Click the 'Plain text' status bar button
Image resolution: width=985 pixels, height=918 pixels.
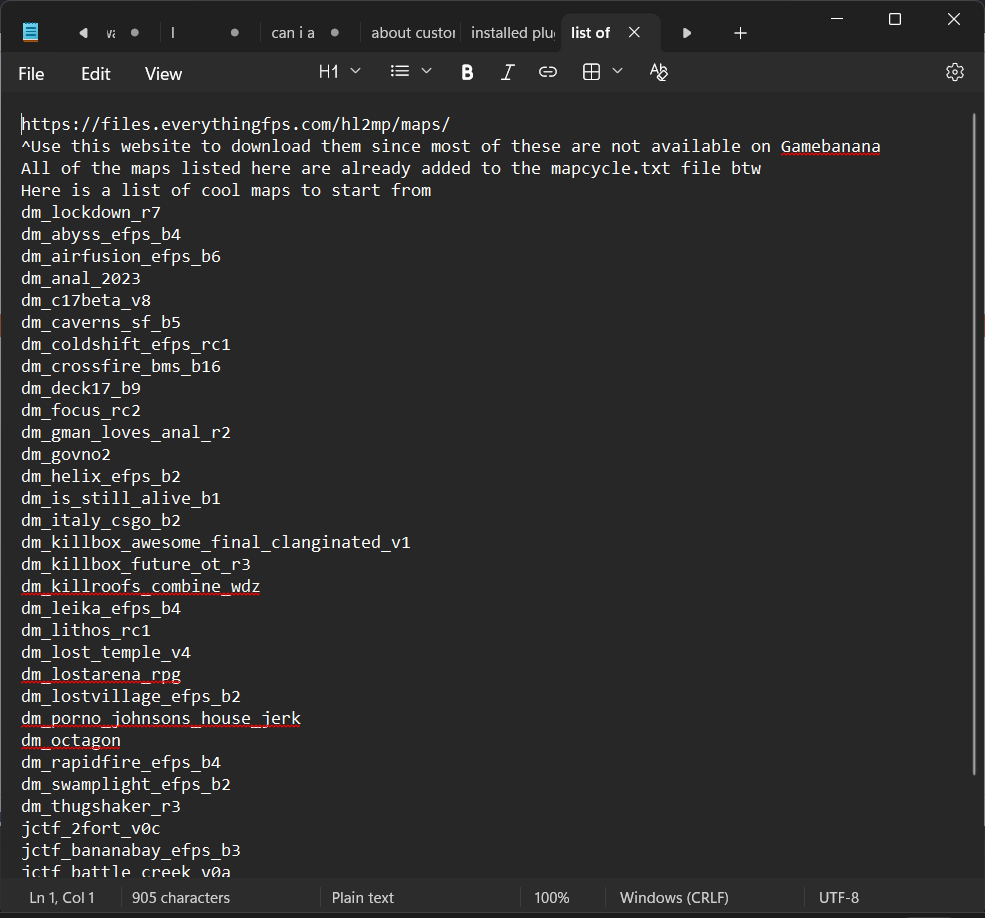pyautogui.click(x=363, y=898)
